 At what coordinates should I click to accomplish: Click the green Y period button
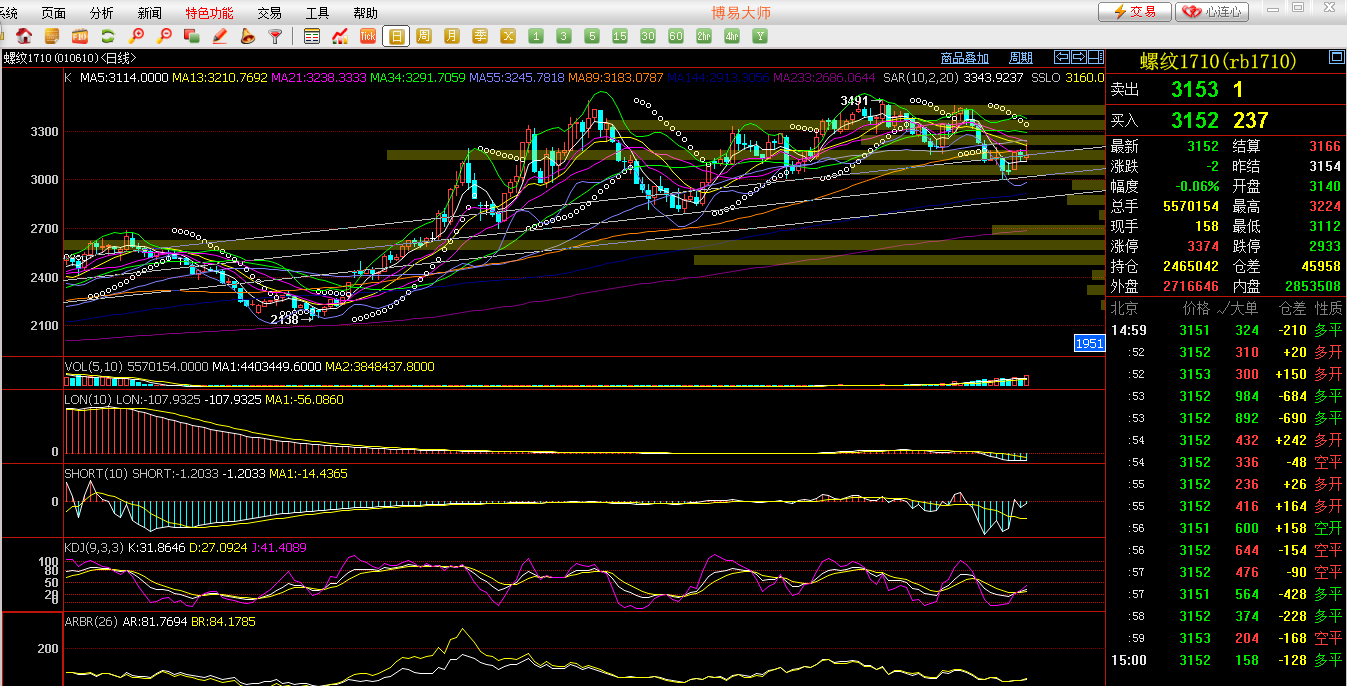pos(760,36)
